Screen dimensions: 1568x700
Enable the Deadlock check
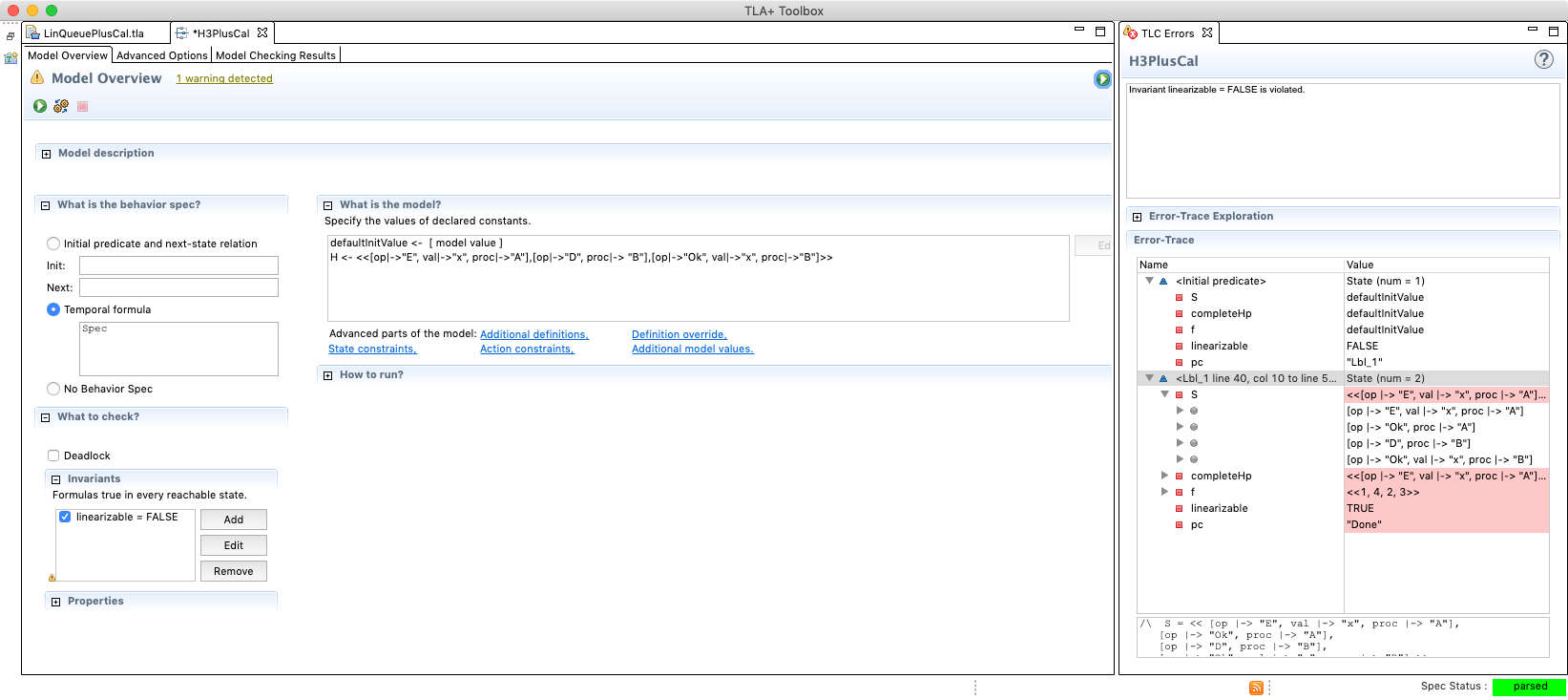pyautogui.click(x=53, y=456)
